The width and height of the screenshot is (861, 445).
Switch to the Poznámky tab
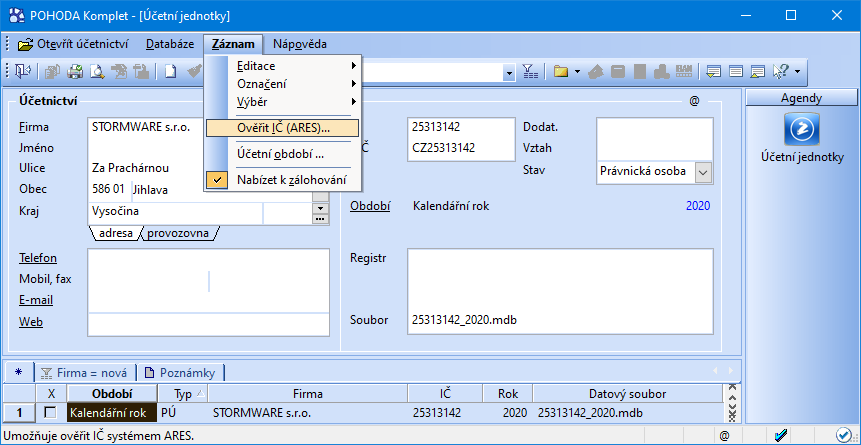pyautogui.click(x=181, y=372)
